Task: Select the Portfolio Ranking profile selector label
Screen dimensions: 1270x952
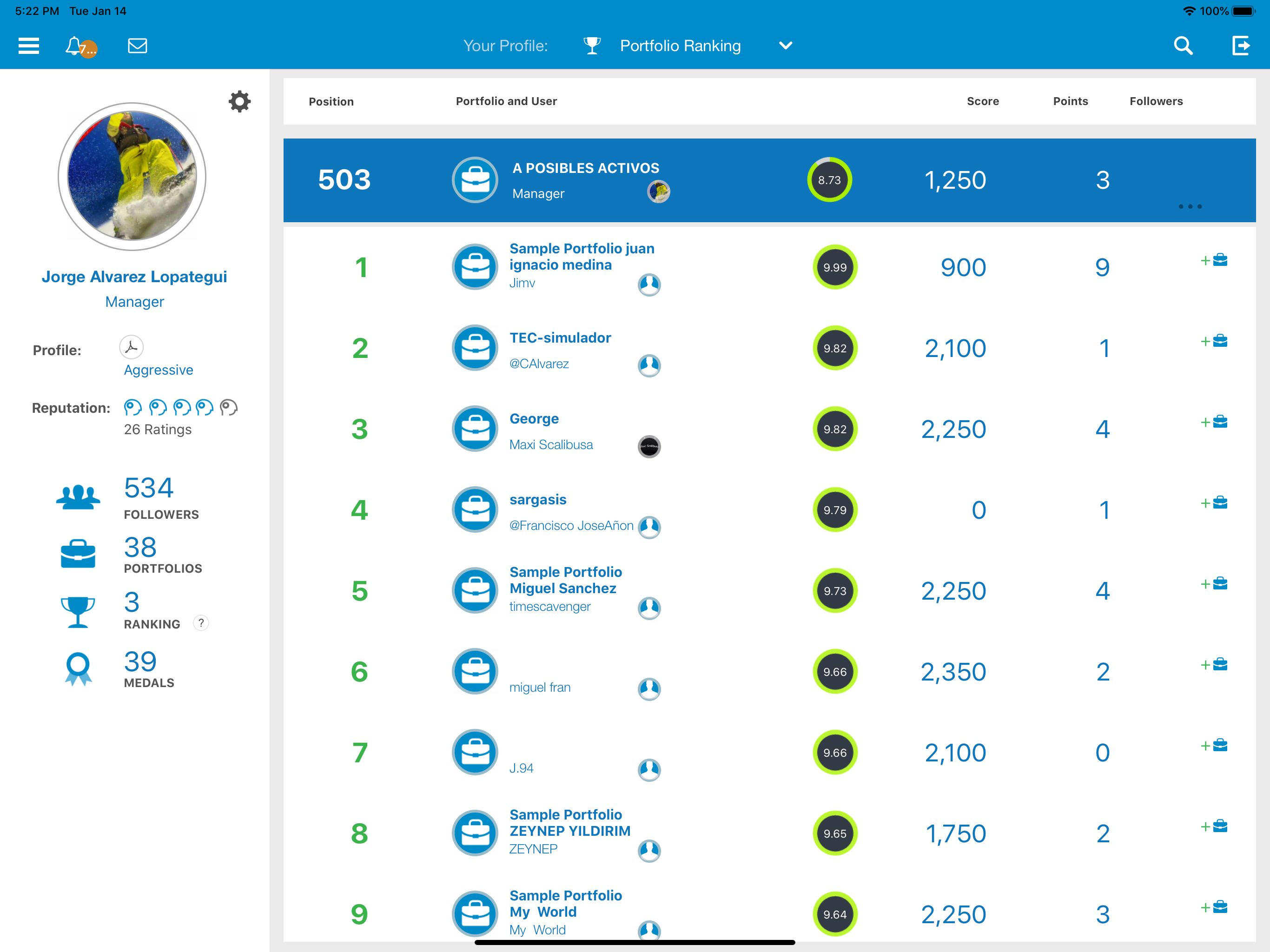Action: click(681, 46)
